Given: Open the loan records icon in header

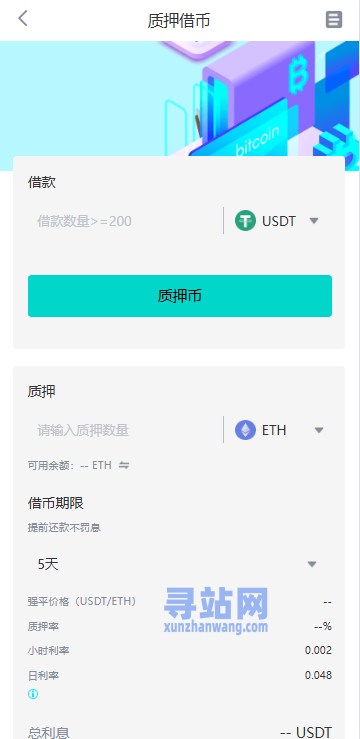Looking at the screenshot, I should pos(334,20).
